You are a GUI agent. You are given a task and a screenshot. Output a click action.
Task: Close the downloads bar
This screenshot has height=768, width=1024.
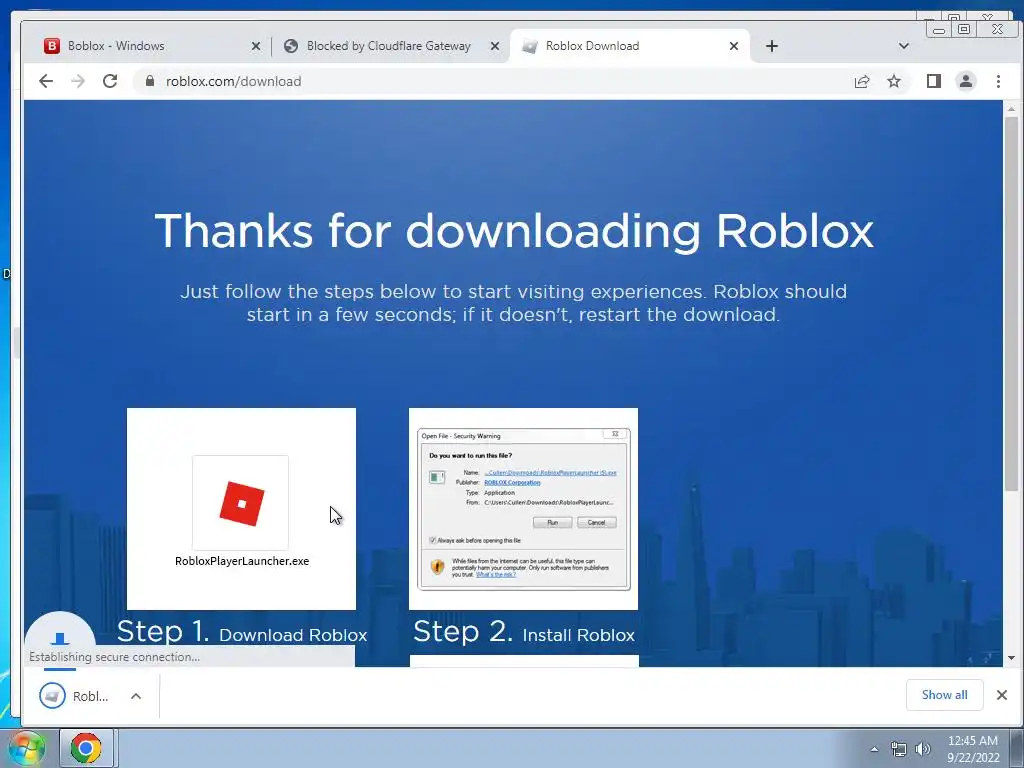tap(1002, 695)
